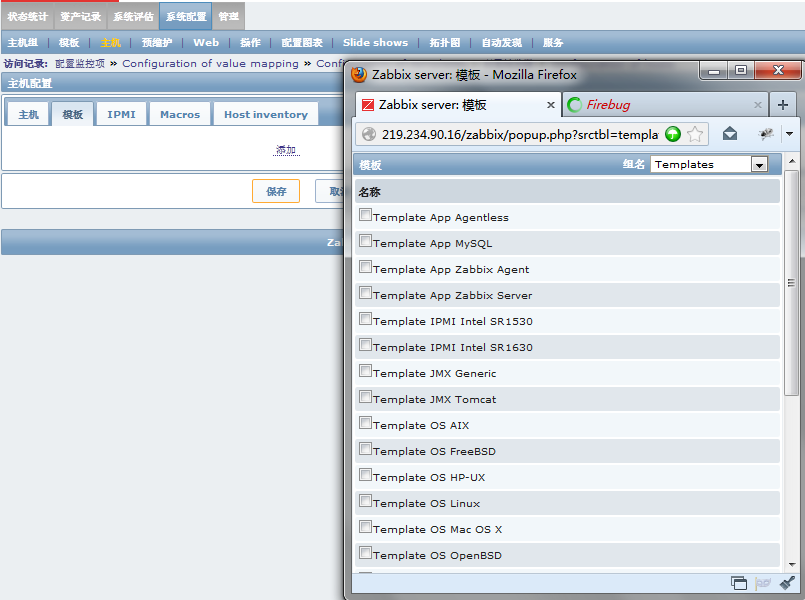This screenshot has height=600, width=805.
Task: Select Template OS Mac OS X checkbox
Action: [x=365, y=527]
